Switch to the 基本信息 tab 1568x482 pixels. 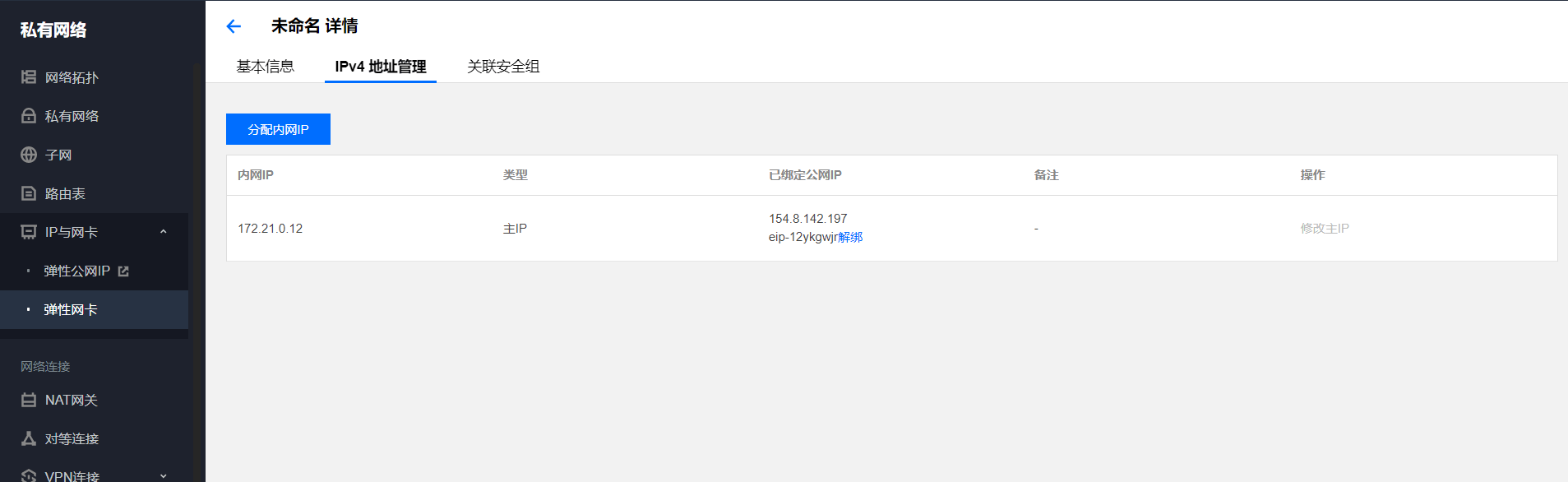[266, 67]
